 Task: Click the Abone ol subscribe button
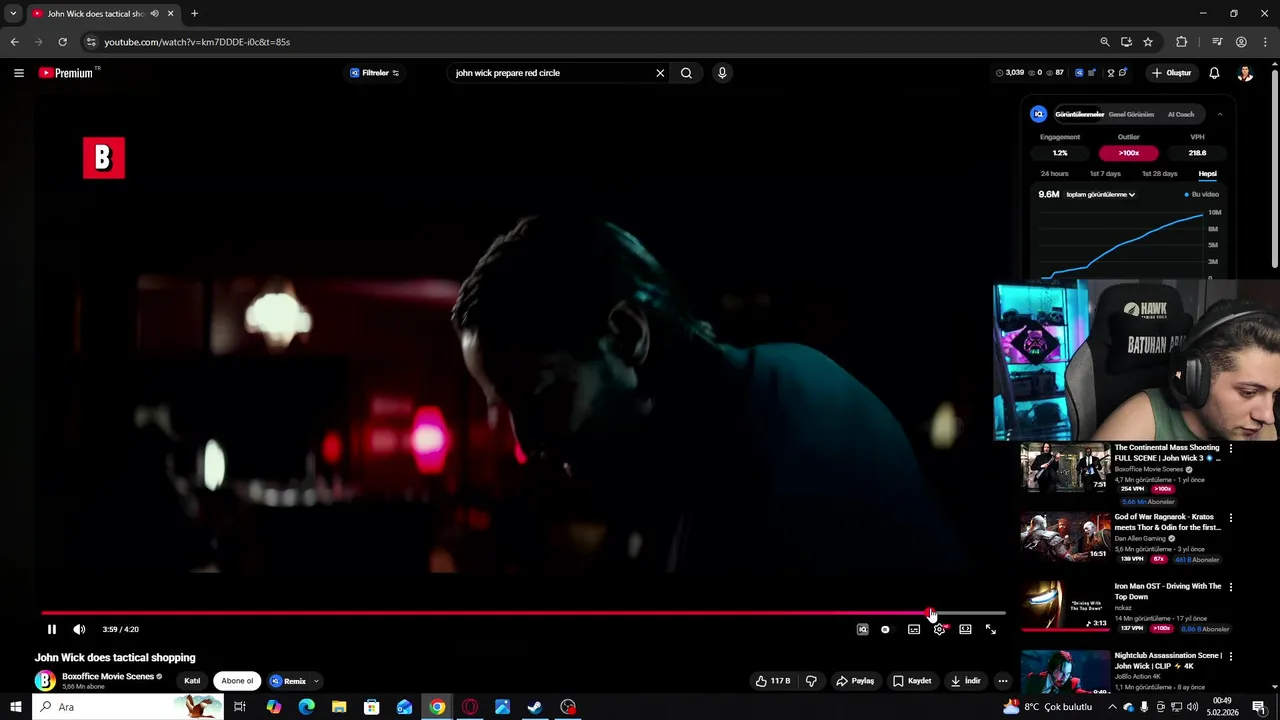pos(237,681)
